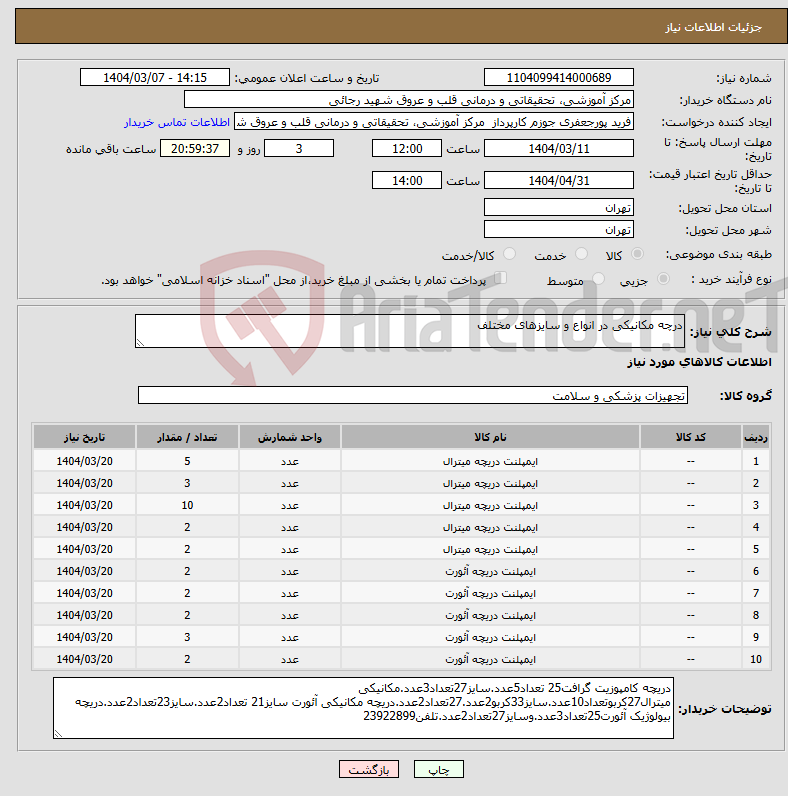Screen dimensions: 788x796
Task: Select the کالا/خدمت radio button
Action: [509, 254]
